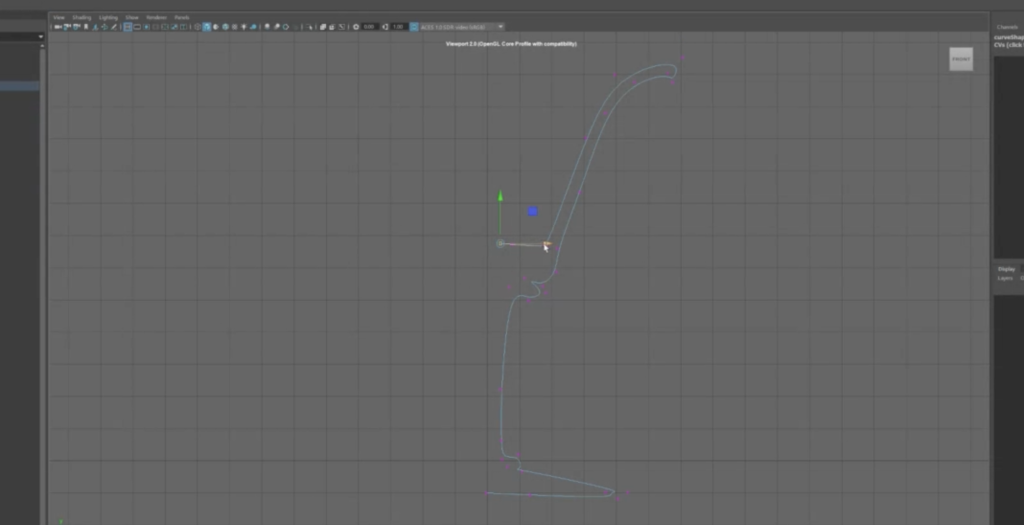The image size is (1024, 525).
Task: Toggle the Resolution Gate icon
Action: pos(146,27)
